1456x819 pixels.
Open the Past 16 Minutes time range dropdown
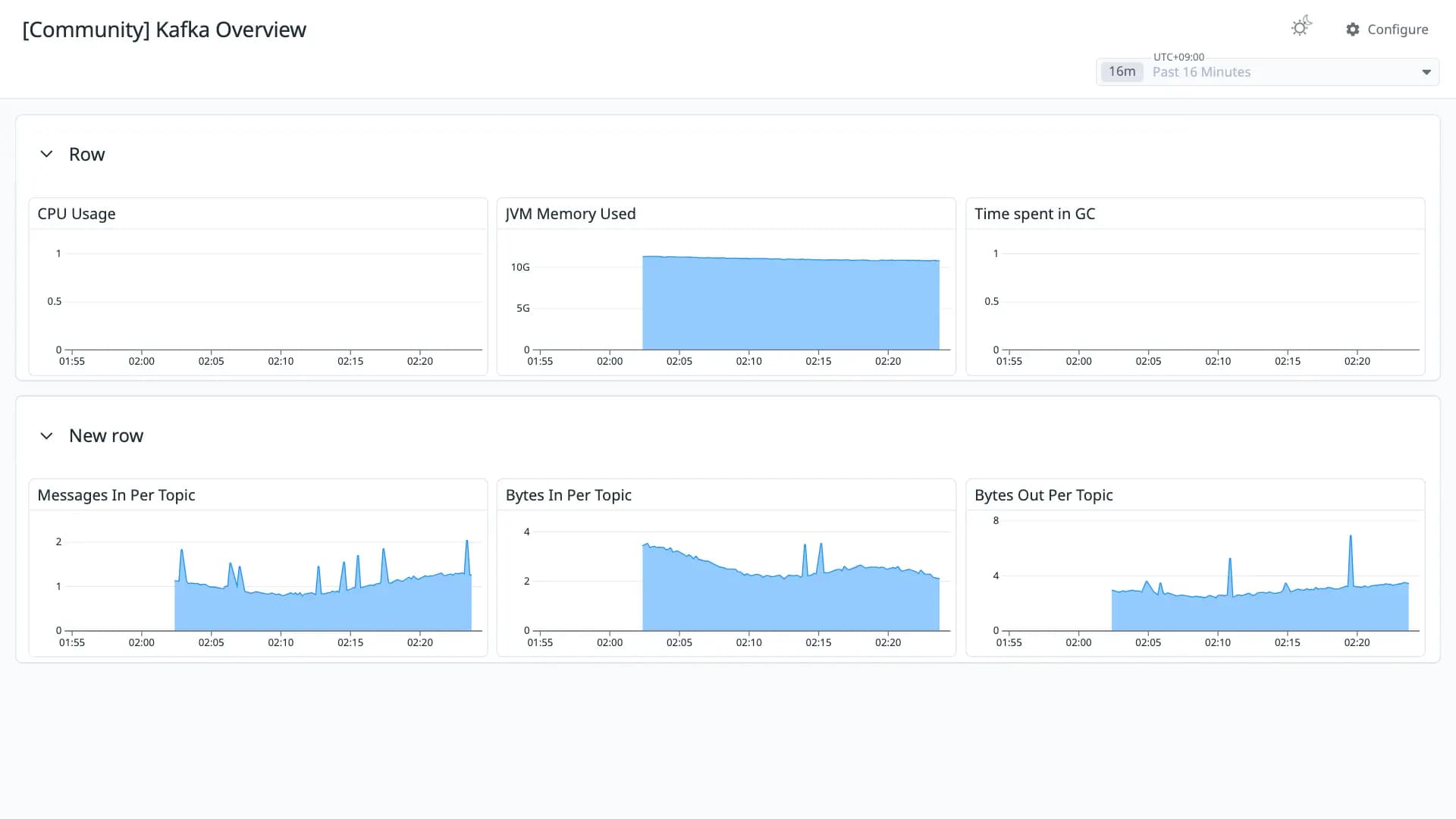[x=1267, y=72]
